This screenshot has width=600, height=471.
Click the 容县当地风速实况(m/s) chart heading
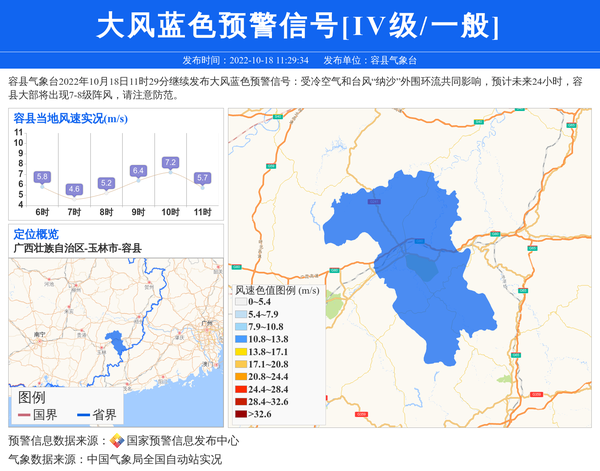(x=70, y=118)
